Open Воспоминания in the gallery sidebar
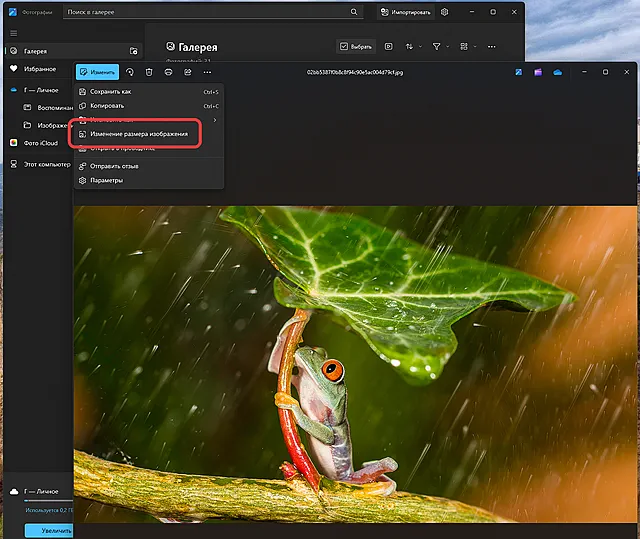The image size is (640, 539). (47, 108)
